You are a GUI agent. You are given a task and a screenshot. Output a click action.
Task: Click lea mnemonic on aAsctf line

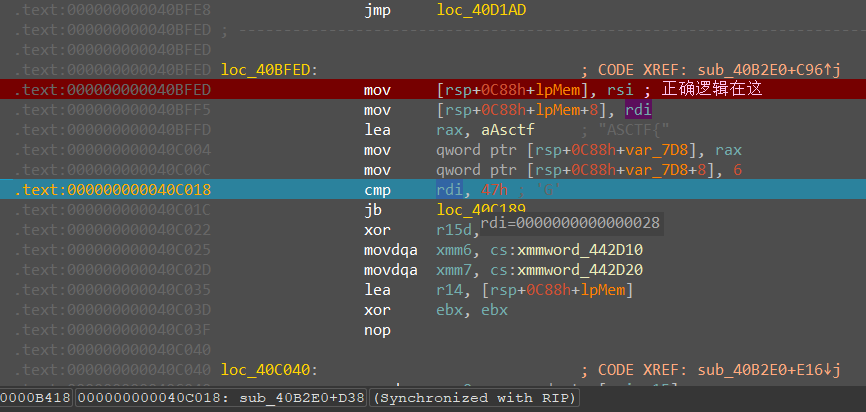(x=377, y=130)
